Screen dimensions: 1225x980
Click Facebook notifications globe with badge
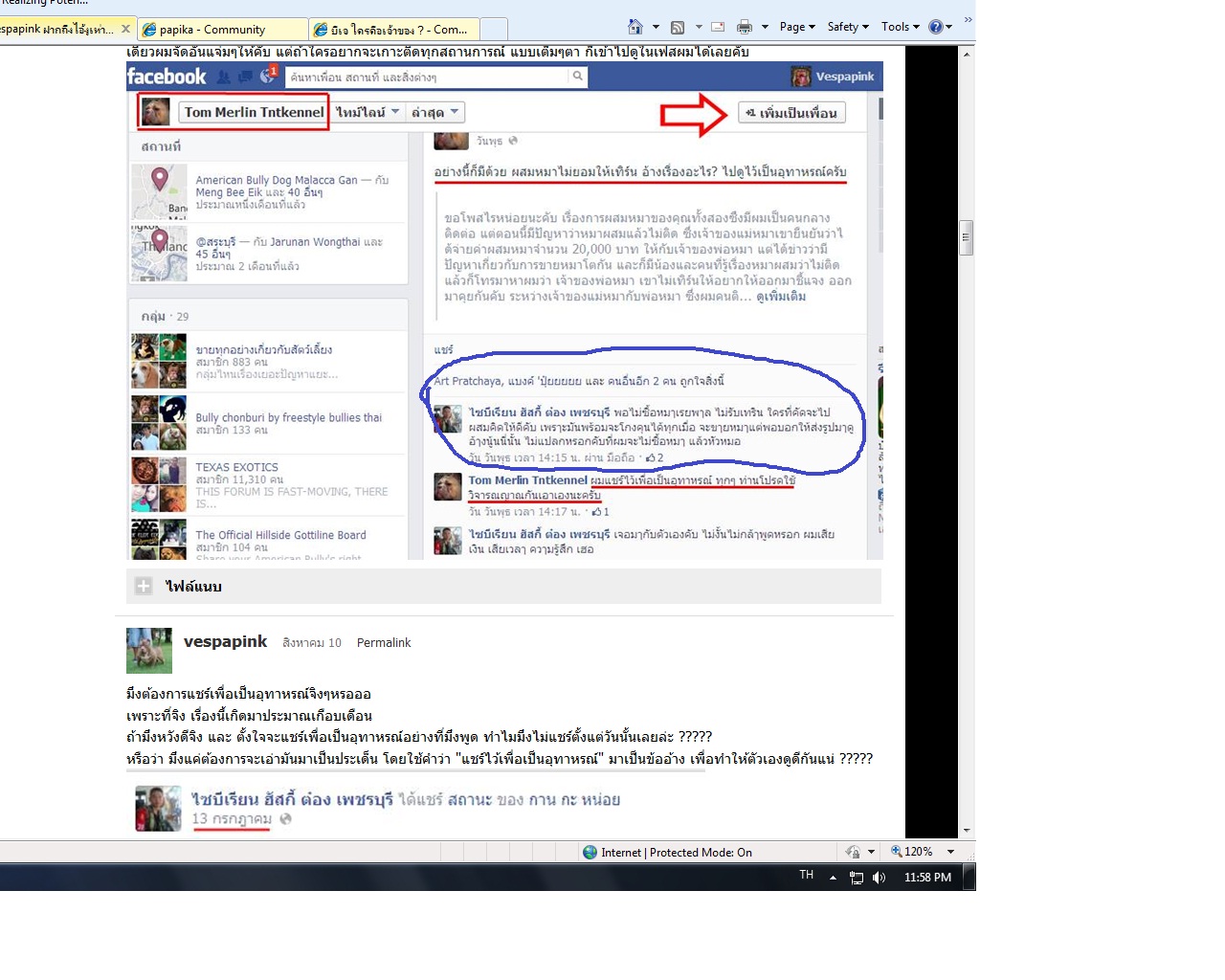(x=268, y=76)
